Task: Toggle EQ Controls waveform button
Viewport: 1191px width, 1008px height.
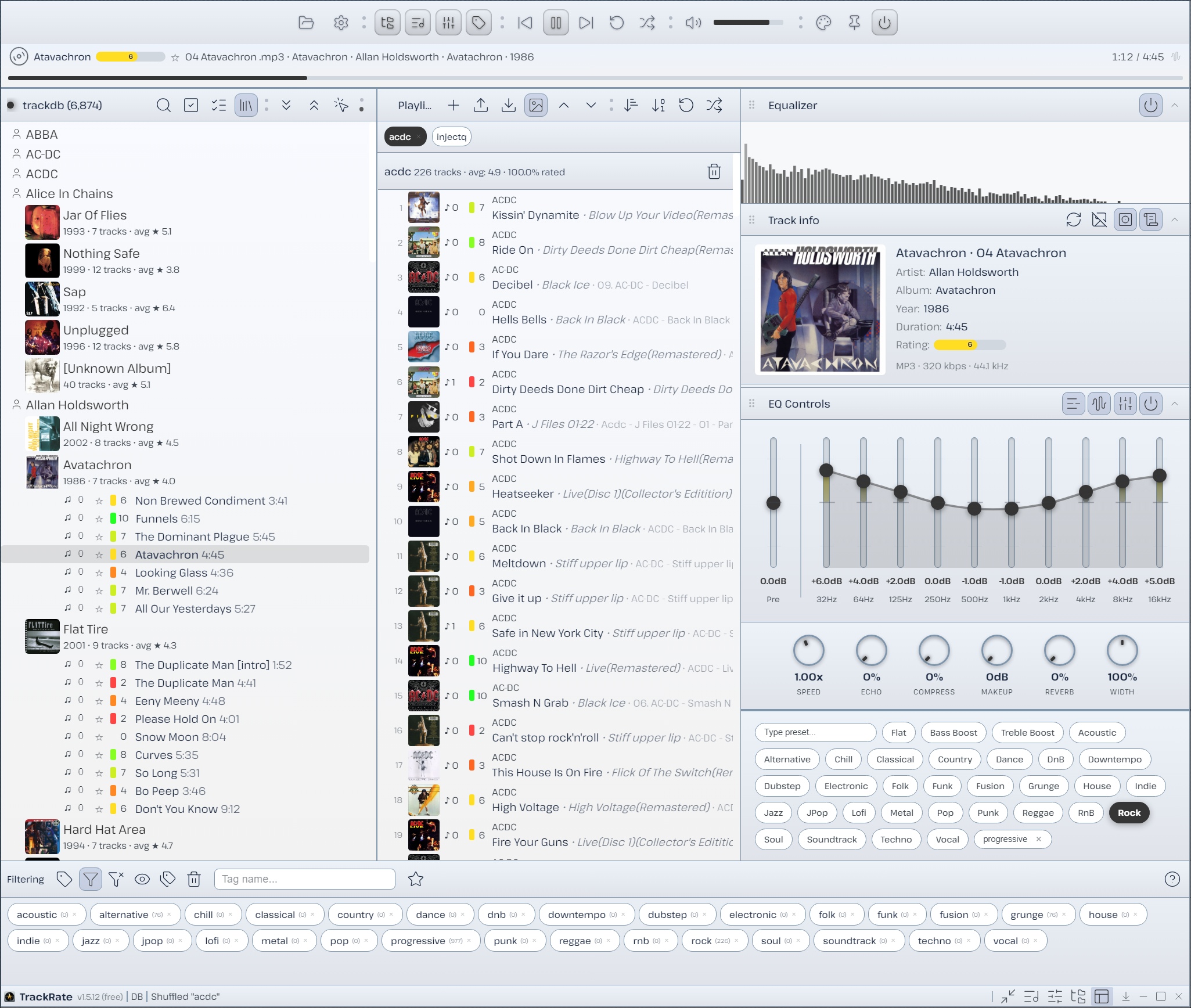Action: (1099, 404)
